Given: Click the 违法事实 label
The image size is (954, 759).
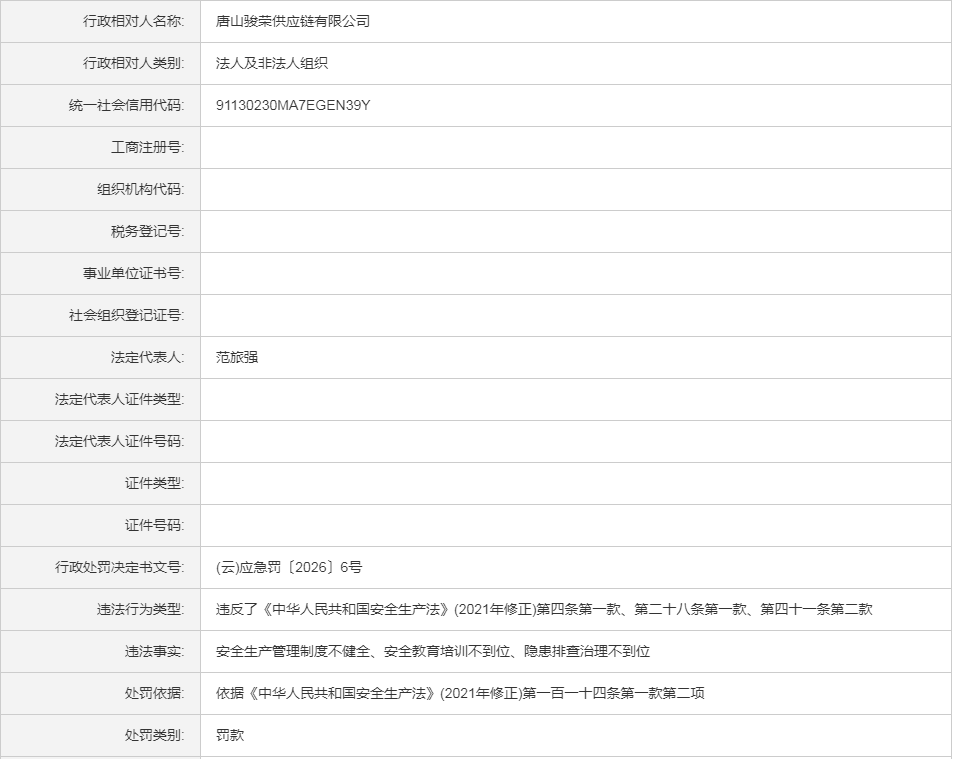Looking at the screenshot, I should (x=154, y=651).
